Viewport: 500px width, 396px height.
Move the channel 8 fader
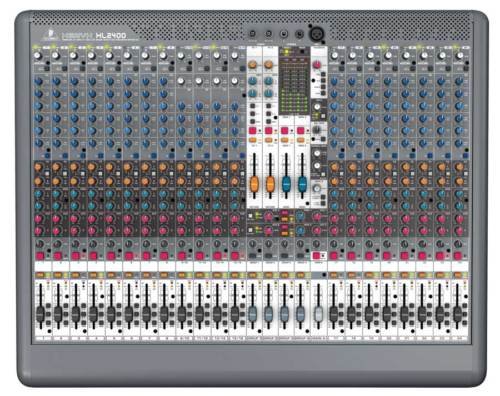click(164, 315)
